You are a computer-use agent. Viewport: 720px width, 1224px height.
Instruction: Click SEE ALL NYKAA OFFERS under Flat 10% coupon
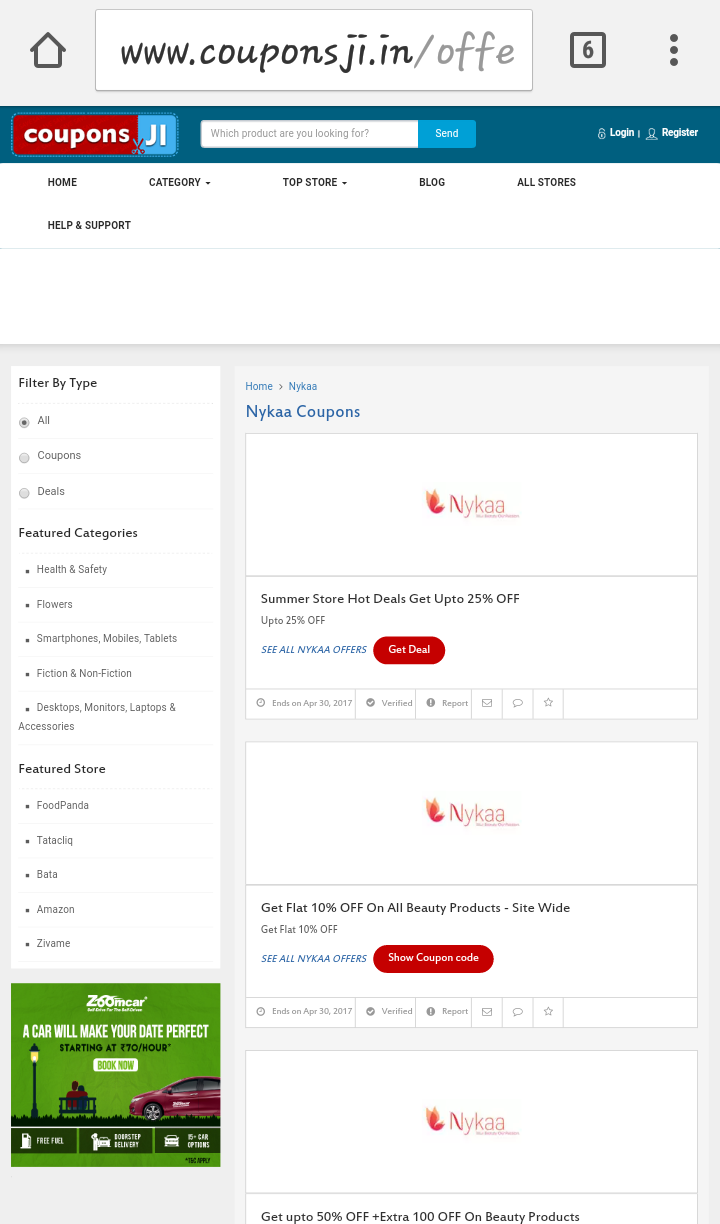pos(314,959)
